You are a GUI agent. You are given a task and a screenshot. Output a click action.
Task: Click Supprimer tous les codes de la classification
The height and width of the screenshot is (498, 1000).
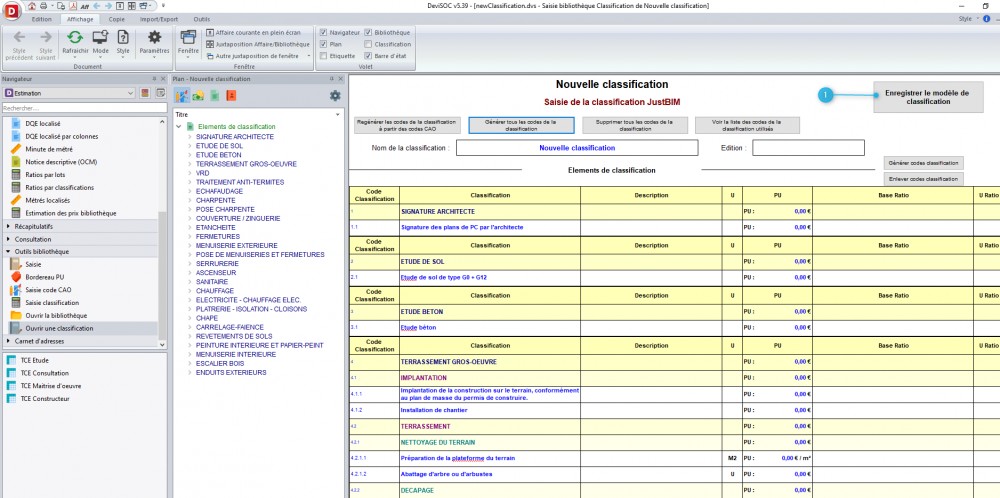(x=635, y=125)
